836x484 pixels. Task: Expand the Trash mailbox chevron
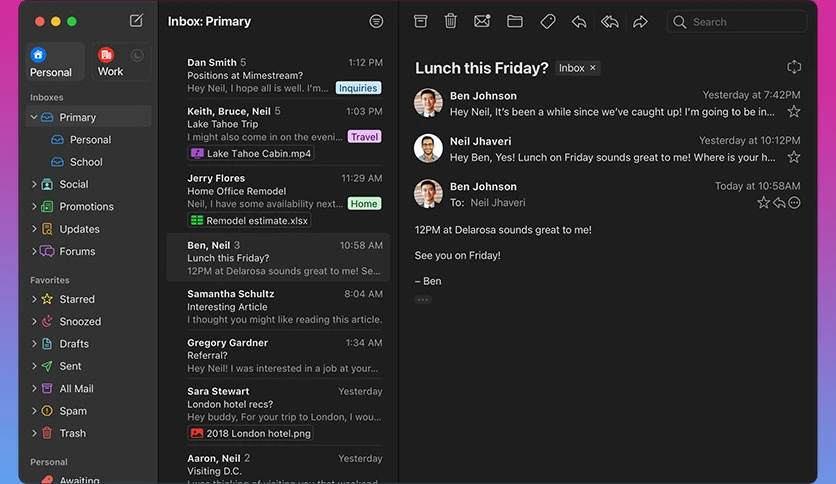[x=34, y=433]
